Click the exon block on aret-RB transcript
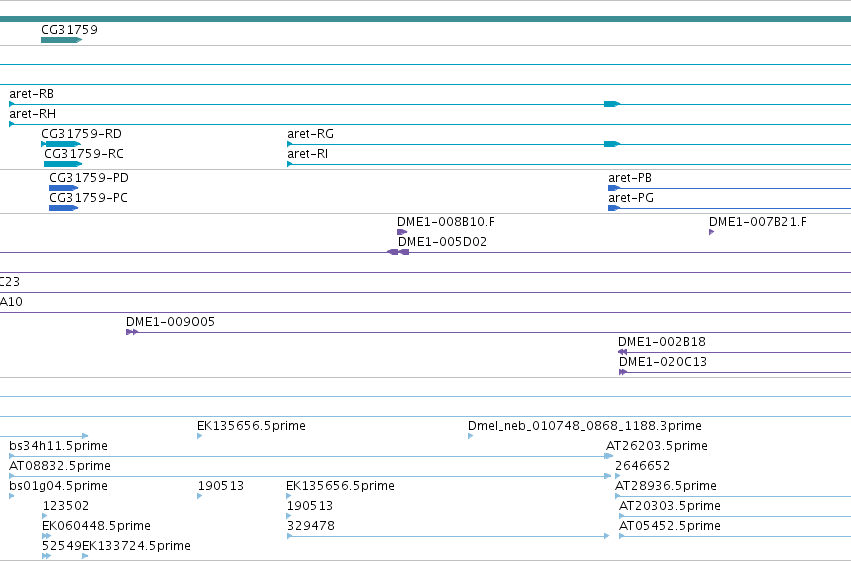This screenshot has height=561, width=851. [x=612, y=104]
